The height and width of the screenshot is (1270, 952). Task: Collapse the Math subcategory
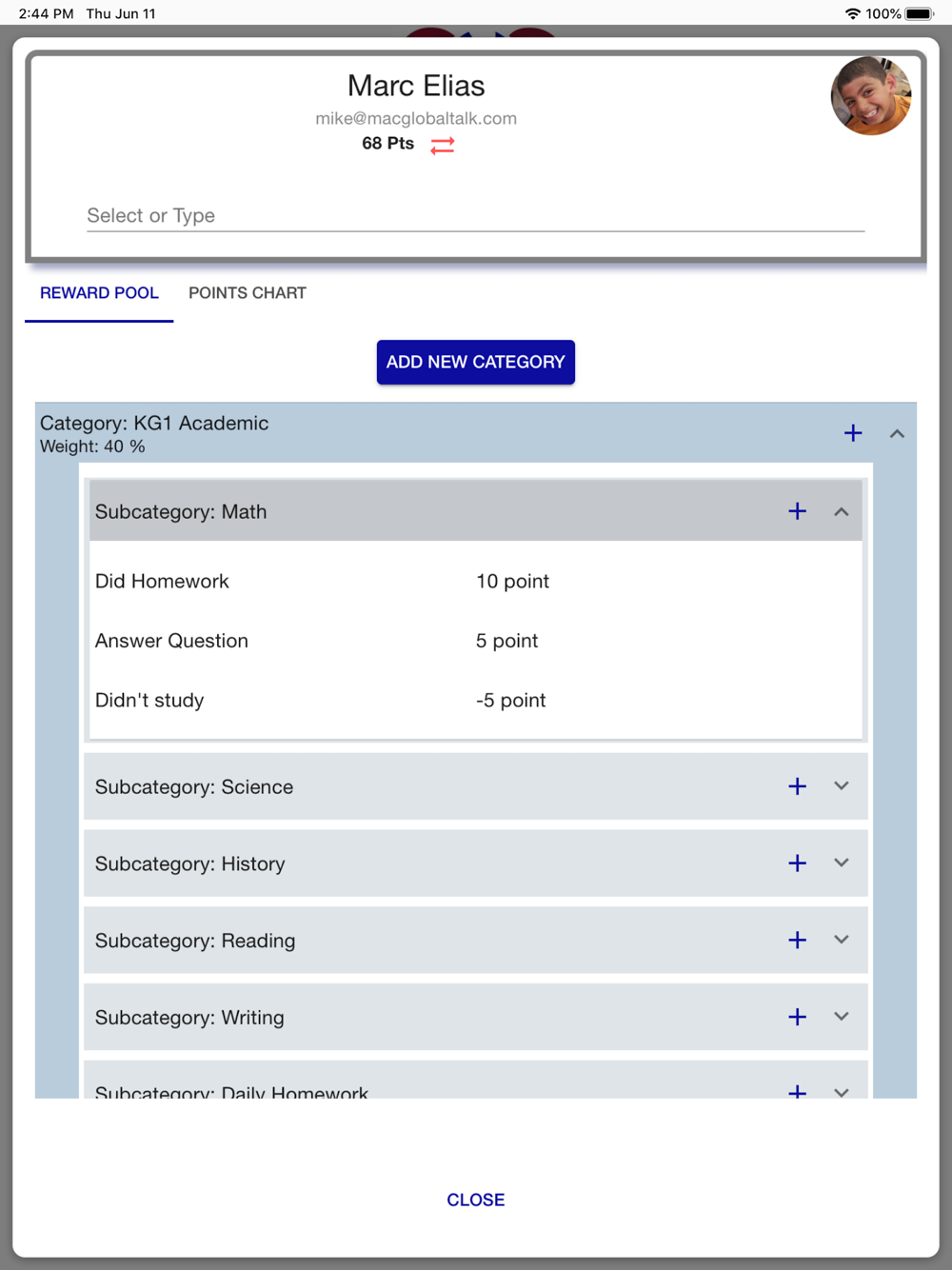coord(842,511)
